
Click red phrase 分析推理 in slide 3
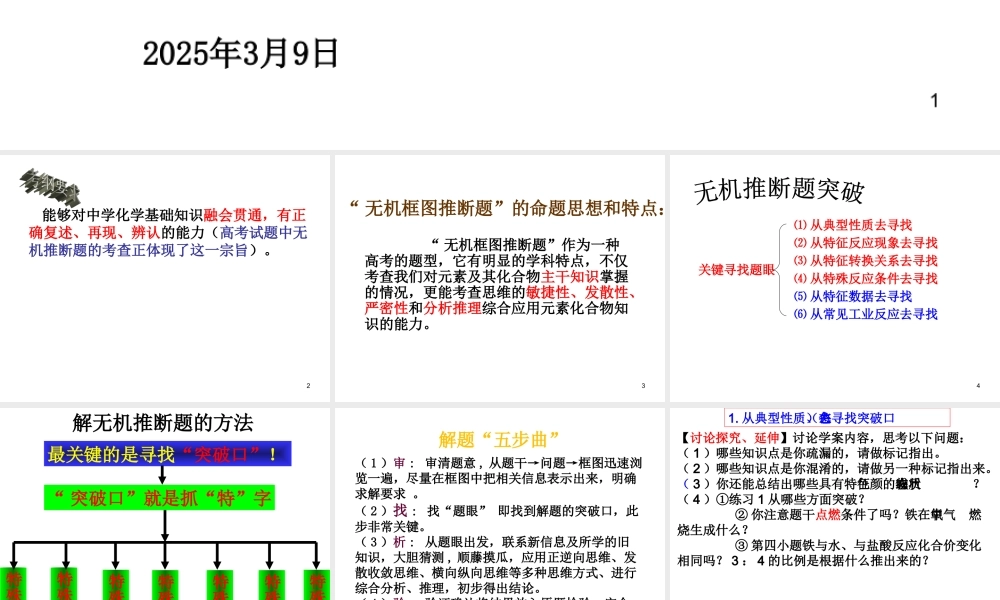pos(453,308)
